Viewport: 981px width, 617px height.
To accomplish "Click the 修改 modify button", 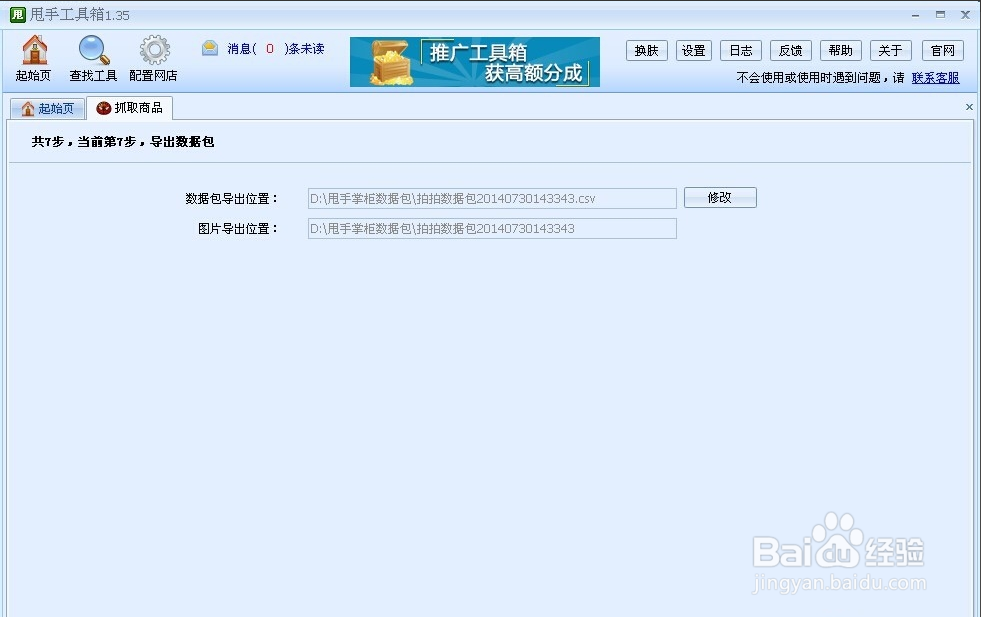I will [720, 198].
